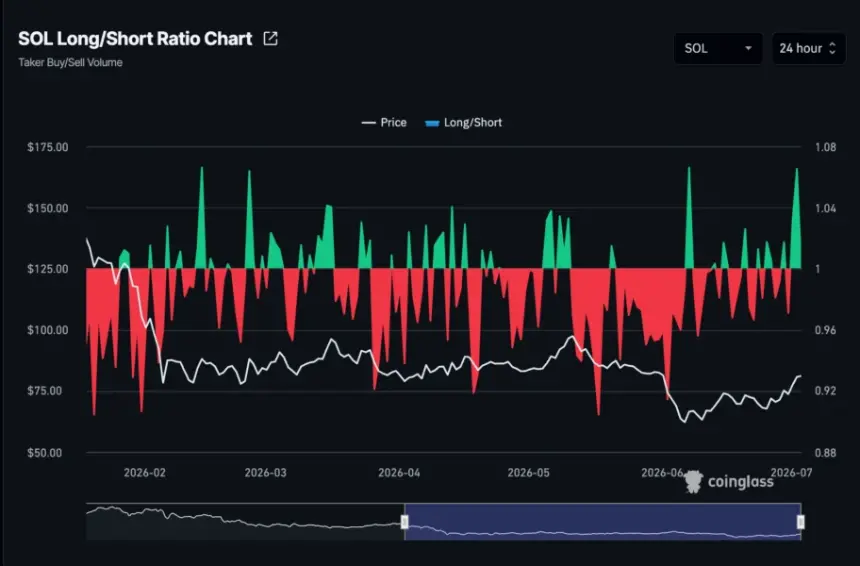Click the right handle of the range slider
Image resolution: width=860 pixels, height=566 pixels.
pyautogui.click(x=801, y=522)
